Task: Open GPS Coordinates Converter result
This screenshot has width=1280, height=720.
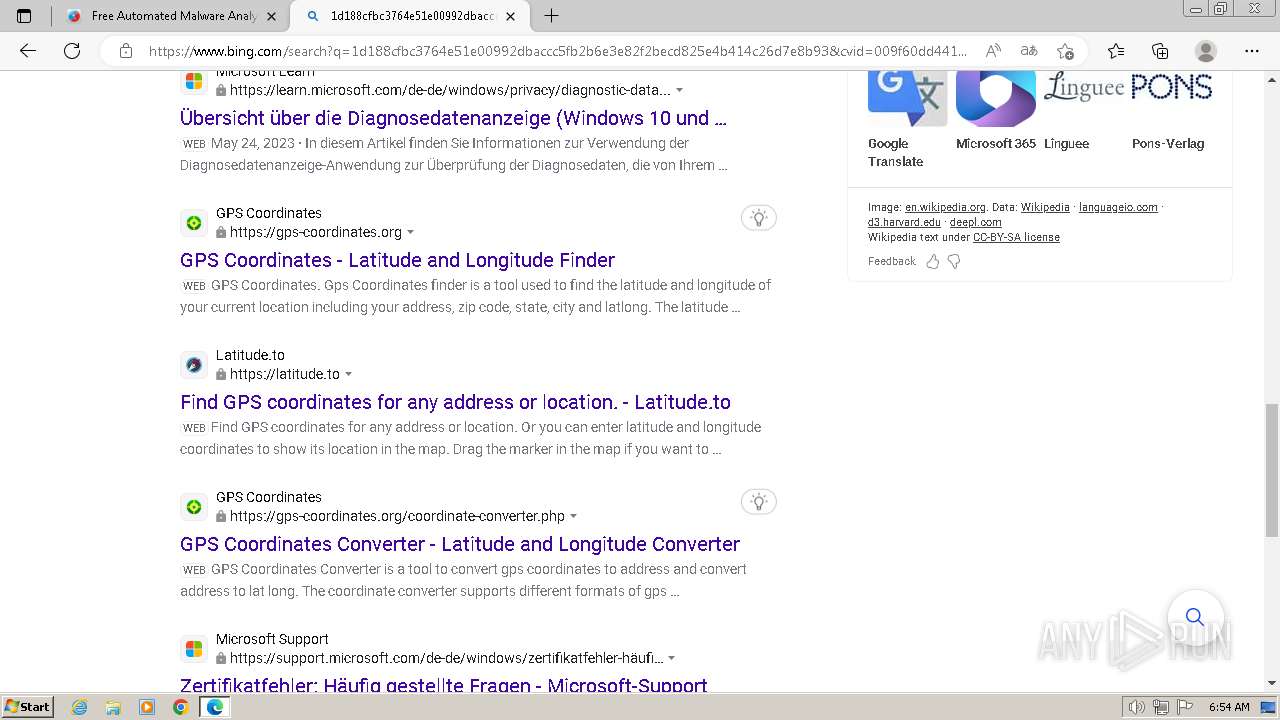Action: tap(460, 544)
